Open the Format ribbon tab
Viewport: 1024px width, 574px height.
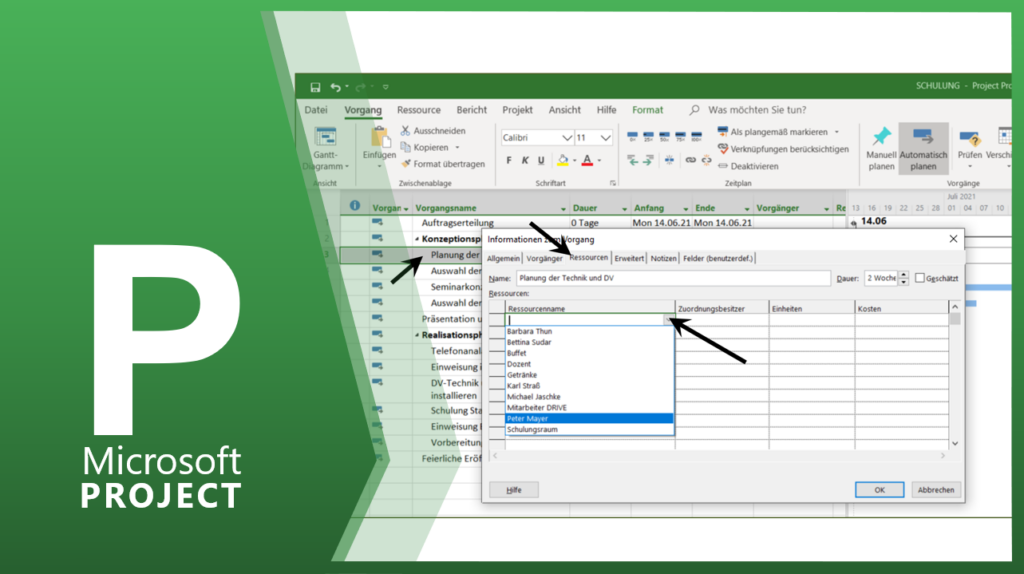pyautogui.click(x=647, y=110)
